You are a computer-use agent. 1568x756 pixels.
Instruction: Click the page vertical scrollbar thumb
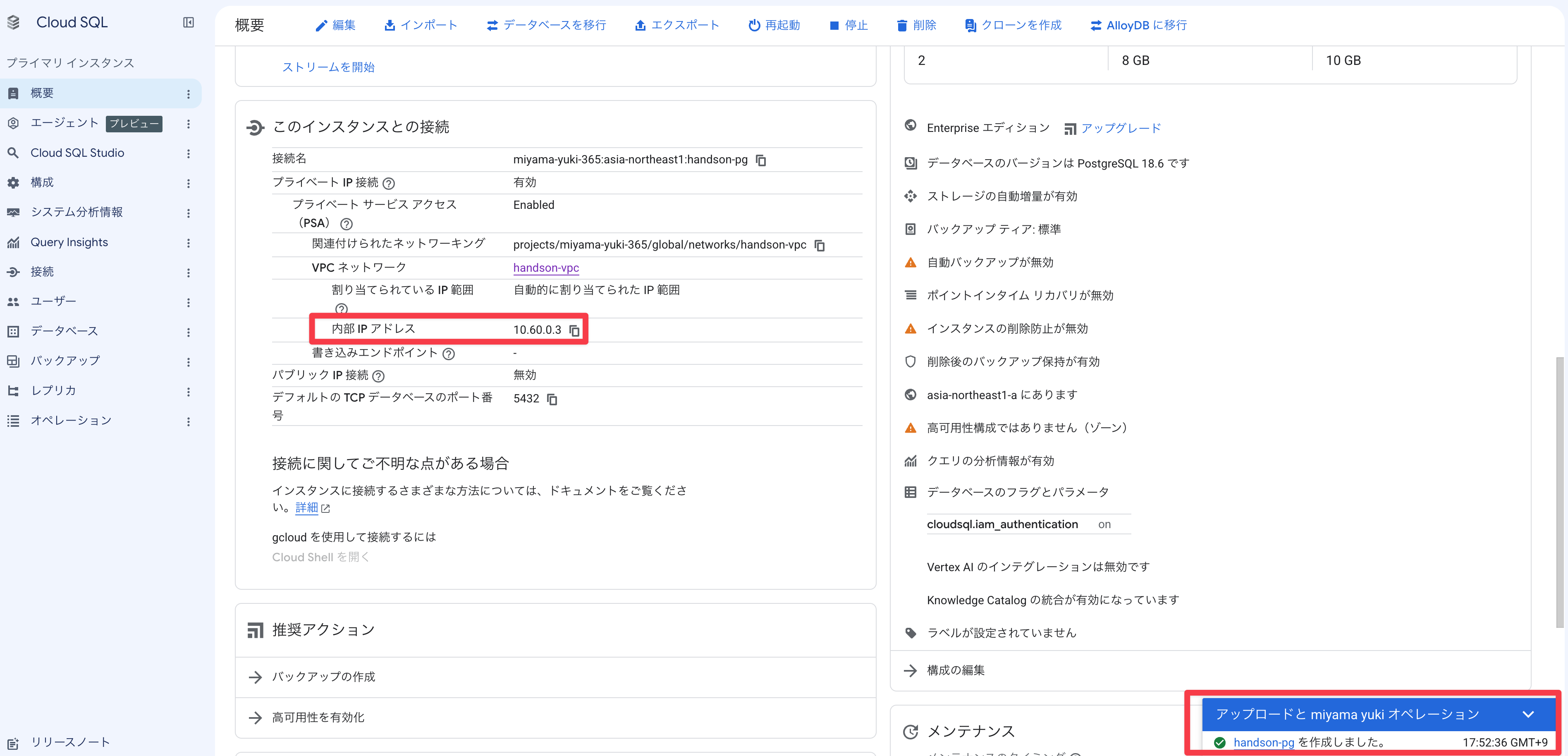tap(1559, 492)
